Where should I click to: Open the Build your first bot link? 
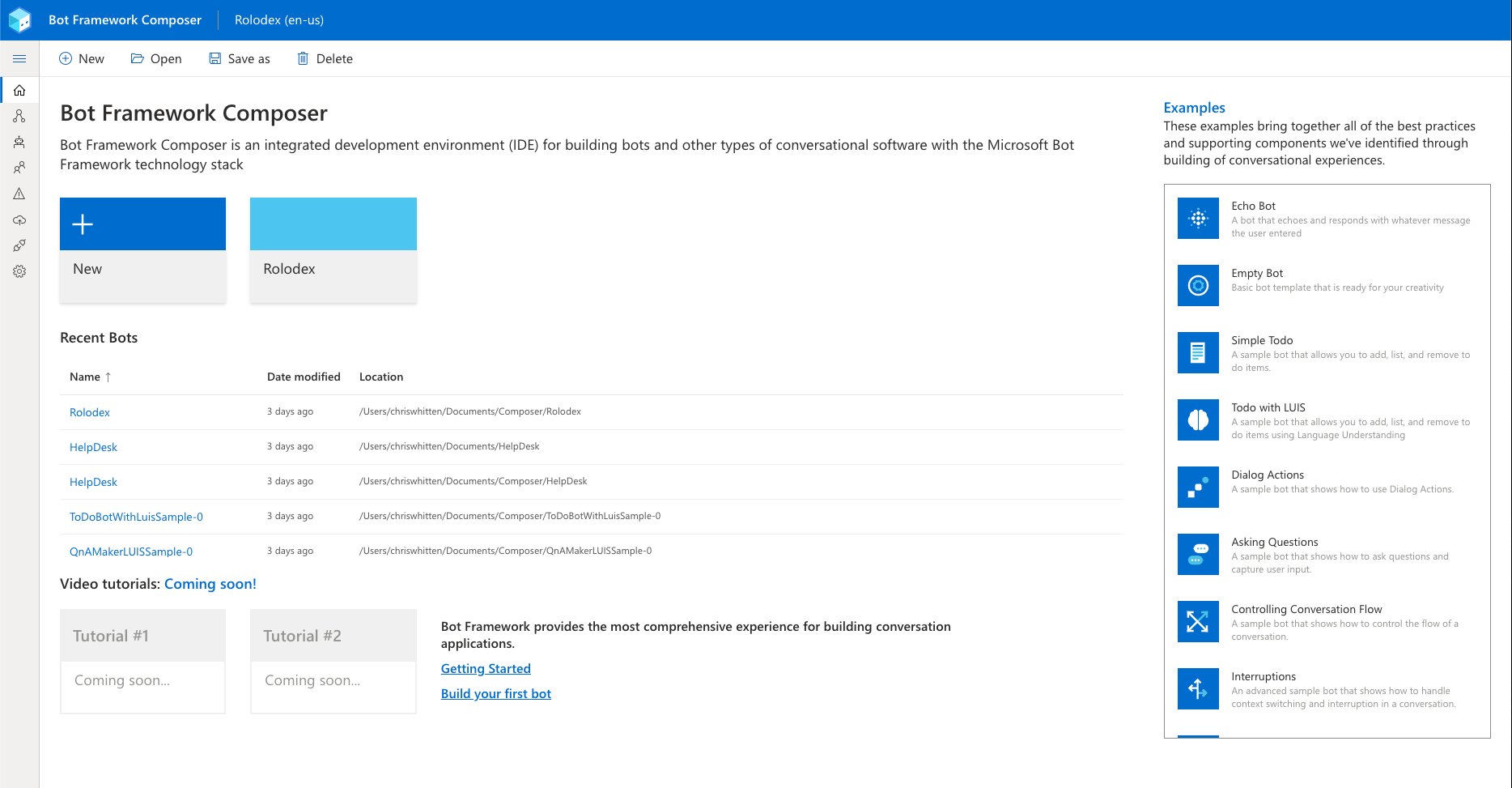[496, 693]
